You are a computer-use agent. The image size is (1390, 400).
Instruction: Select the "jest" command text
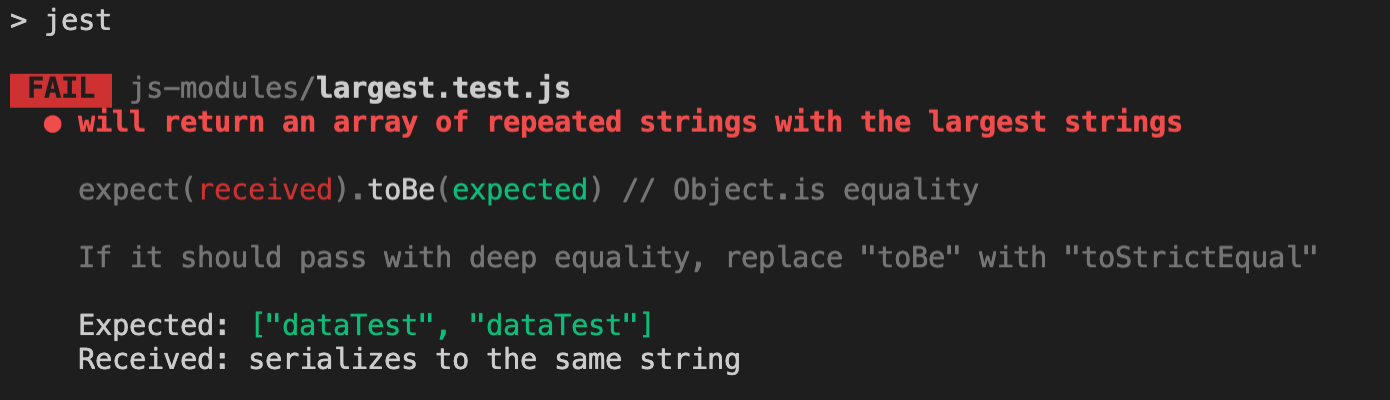tap(78, 21)
